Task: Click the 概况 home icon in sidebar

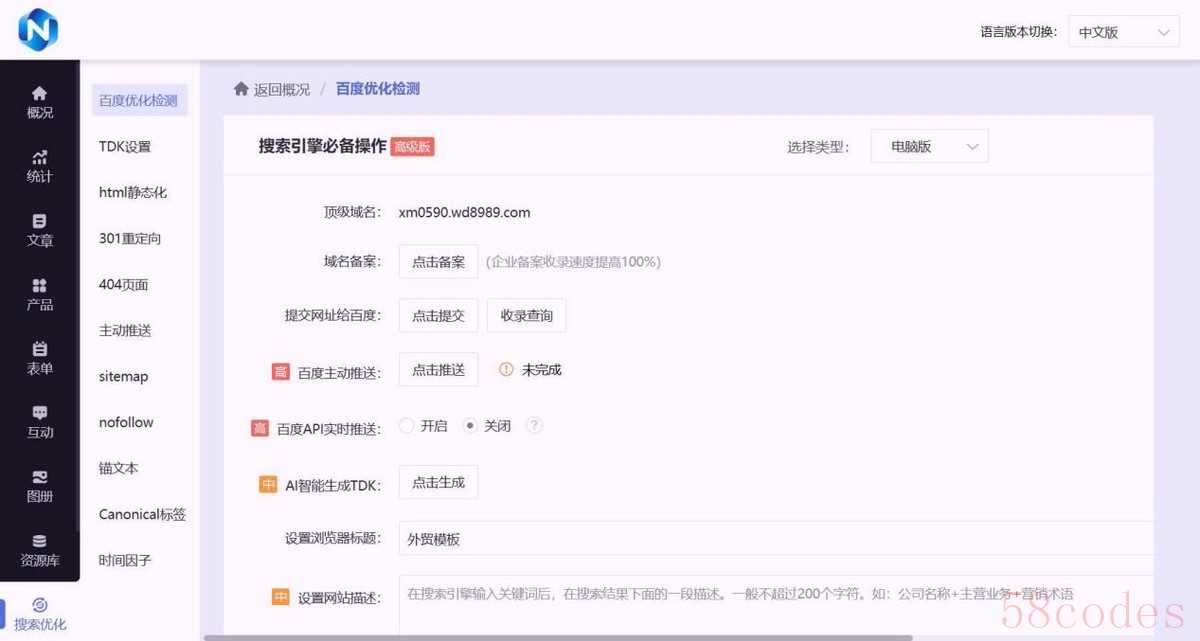Action: click(x=40, y=93)
